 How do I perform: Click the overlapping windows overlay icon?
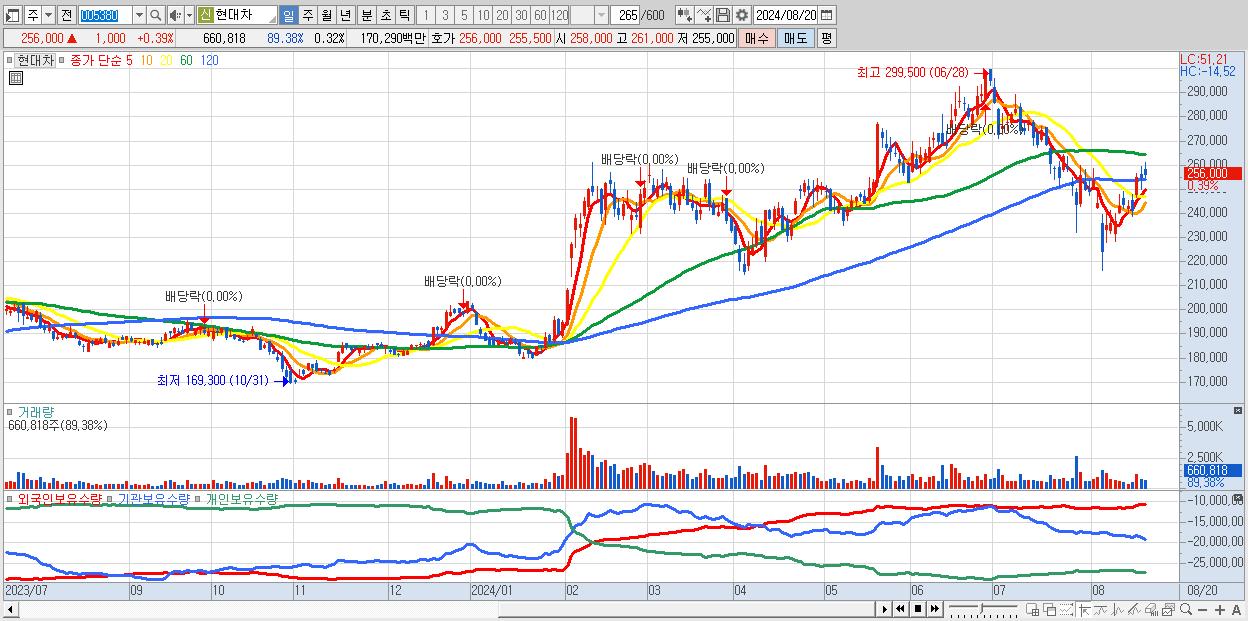click(1050, 609)
